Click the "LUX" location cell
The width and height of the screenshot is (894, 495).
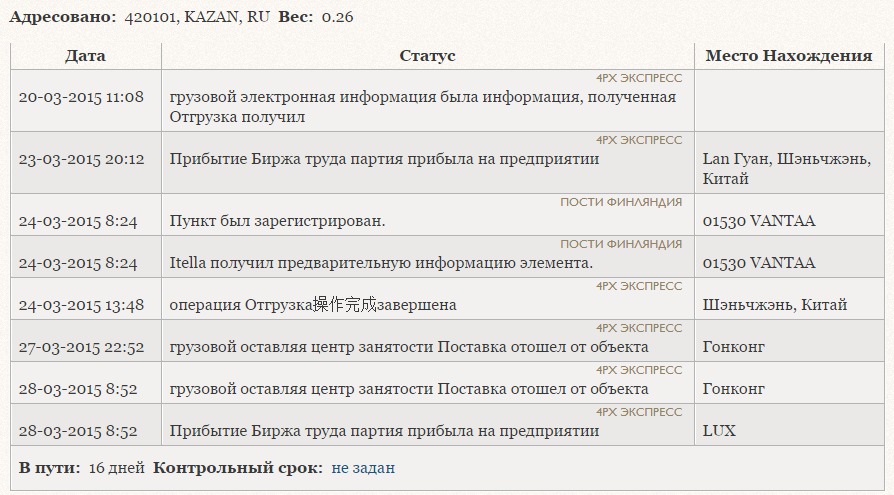tap(719, 431)
